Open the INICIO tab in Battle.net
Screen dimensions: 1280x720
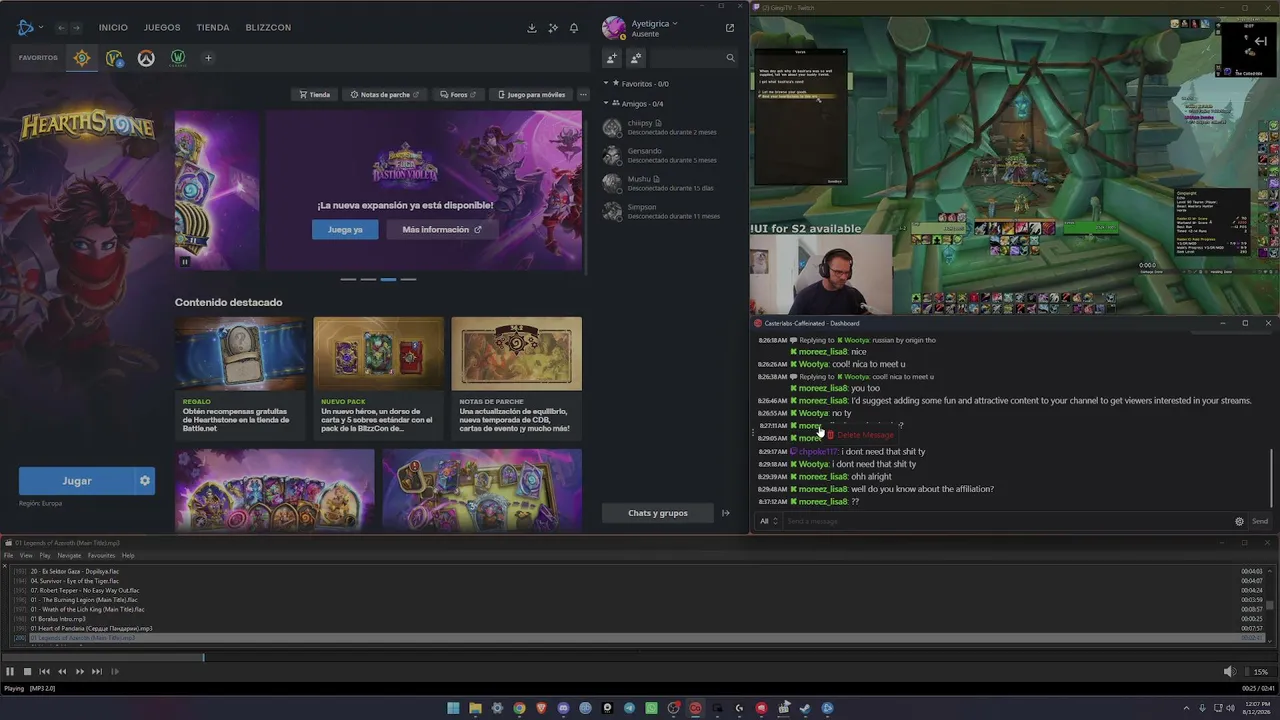[x=113, y=28]
